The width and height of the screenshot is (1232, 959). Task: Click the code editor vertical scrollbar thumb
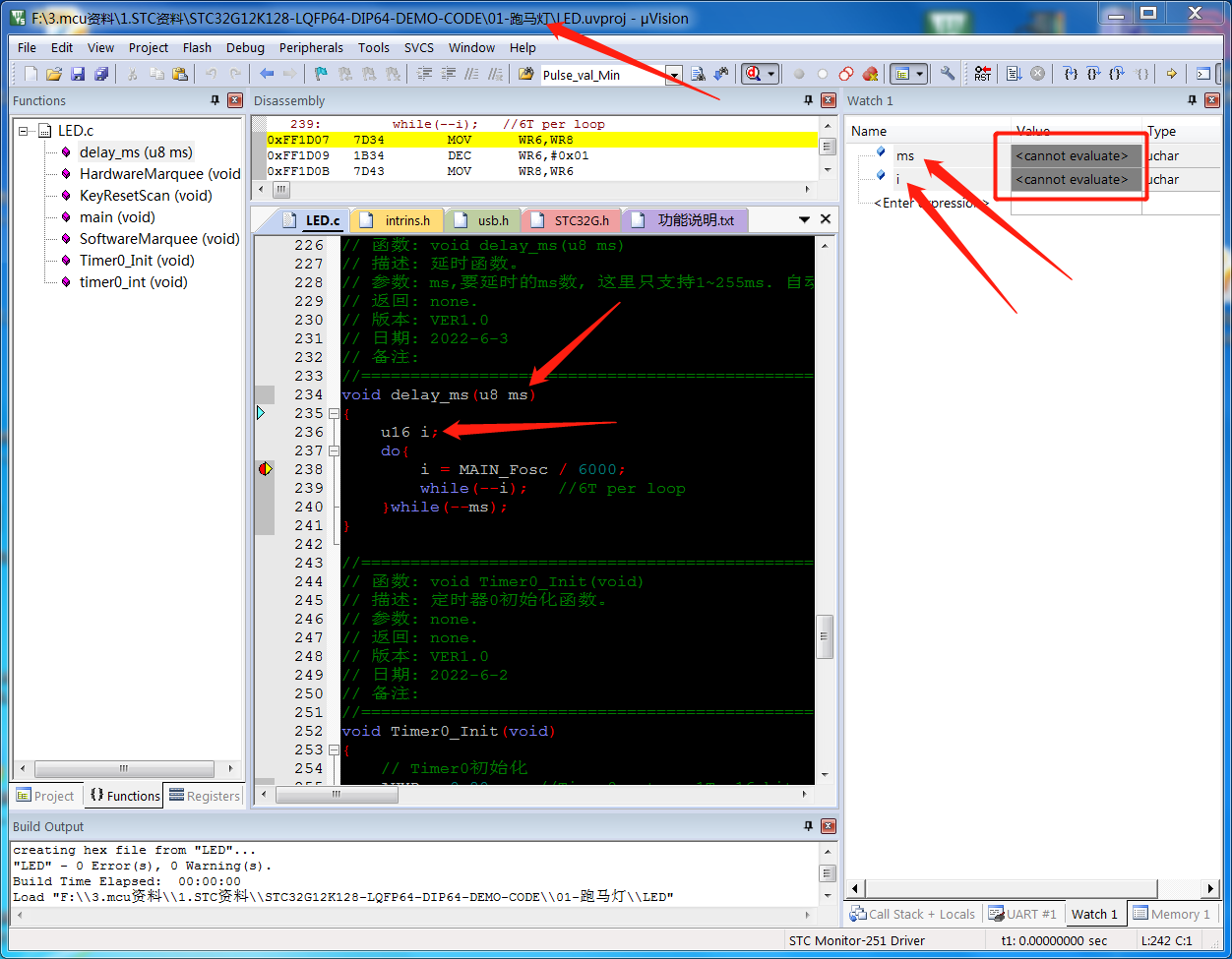pos(825,635)
